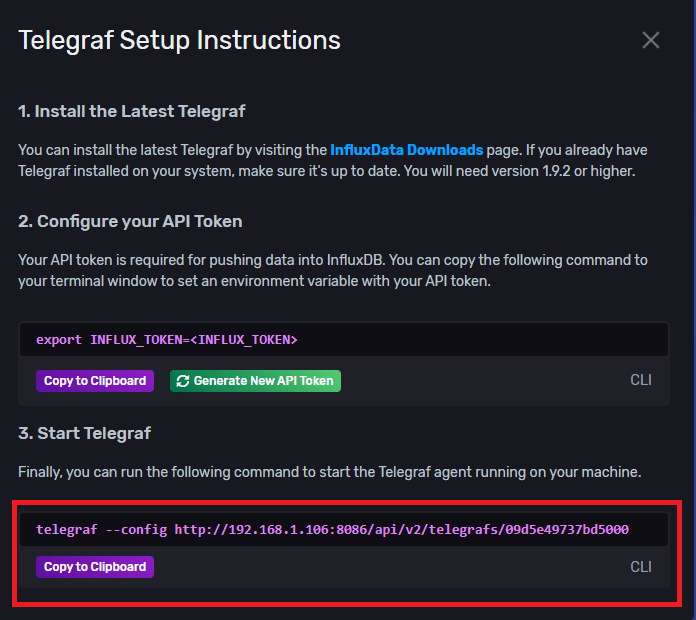The width and height of the screenshot is (696, 620).
Task: Click the CLI label beside the token command
Action: click(x=641, y=381)
